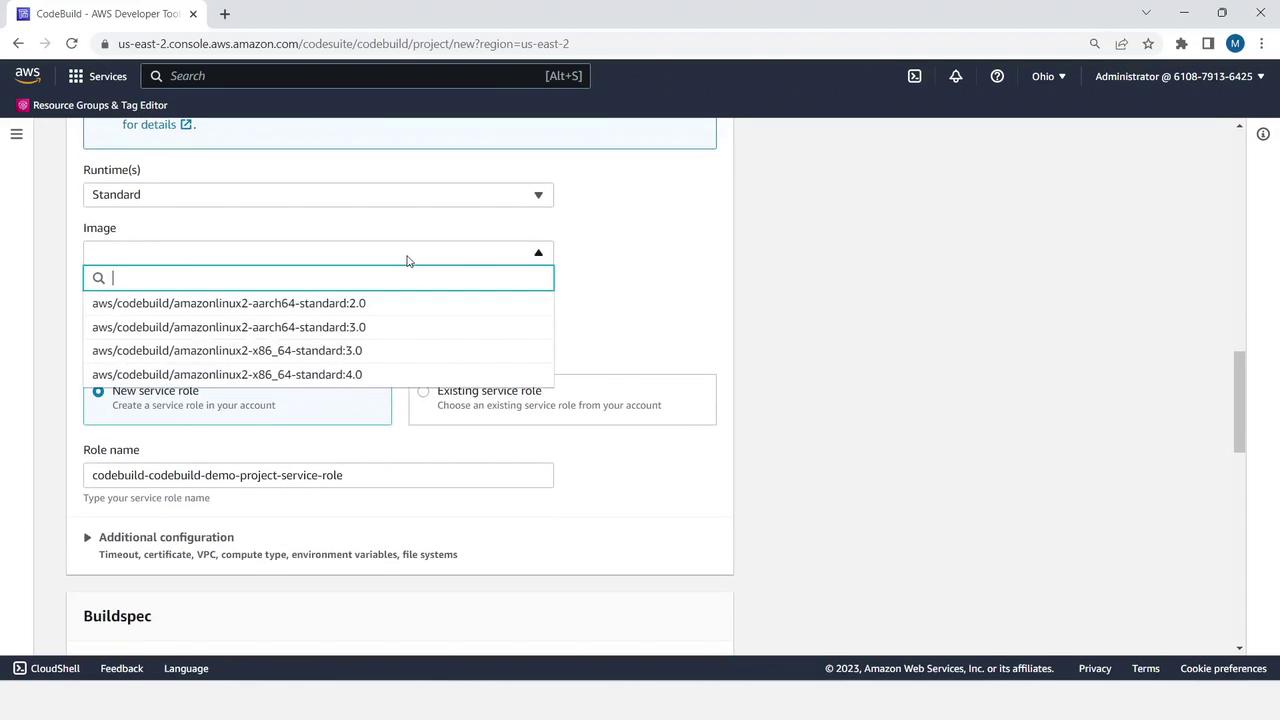Click the browser zoom magnifier icon
1280x720 pixels.
pos(1094,44)
